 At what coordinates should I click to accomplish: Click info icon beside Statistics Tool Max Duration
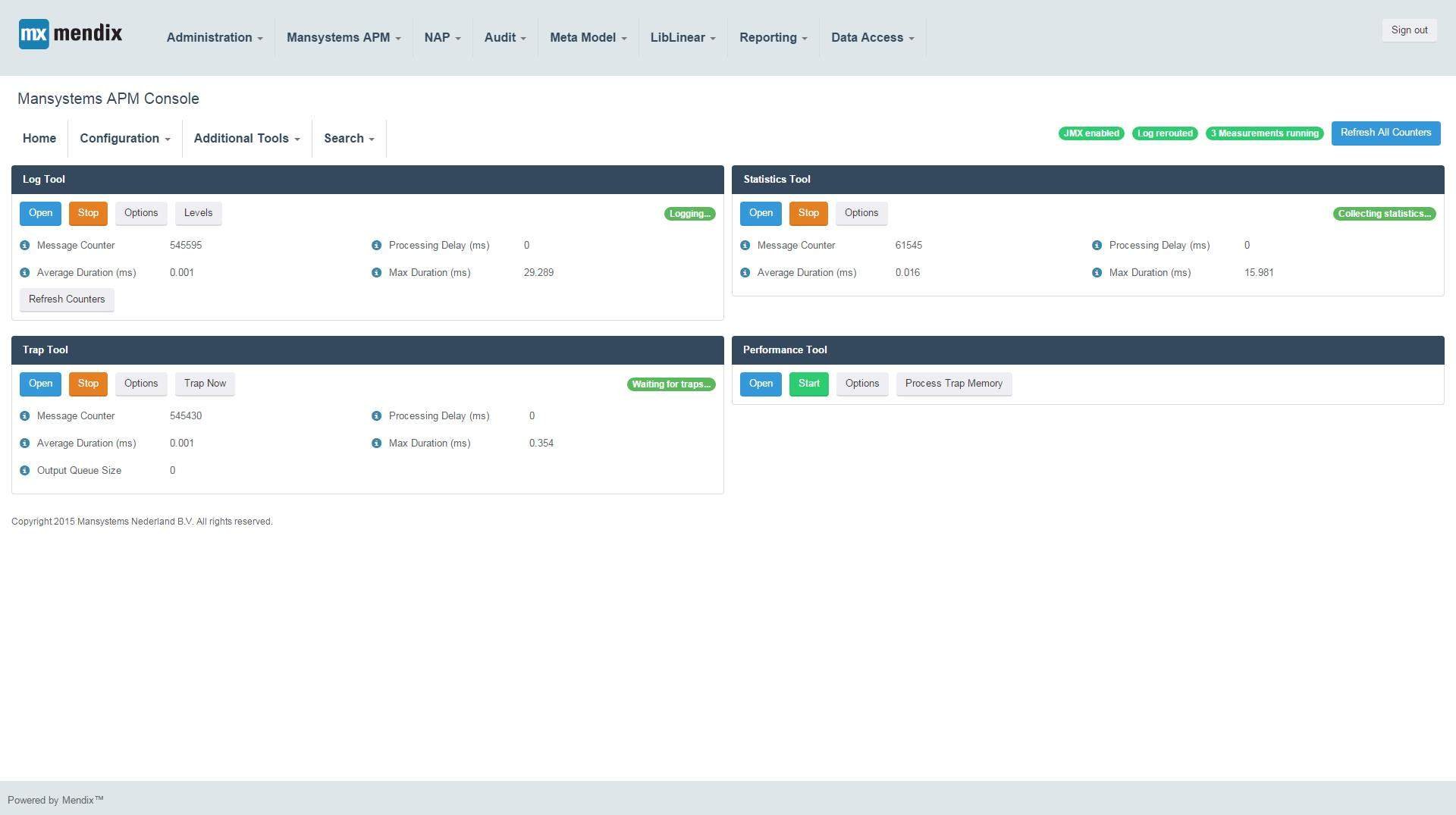(x=1097, y=273)
